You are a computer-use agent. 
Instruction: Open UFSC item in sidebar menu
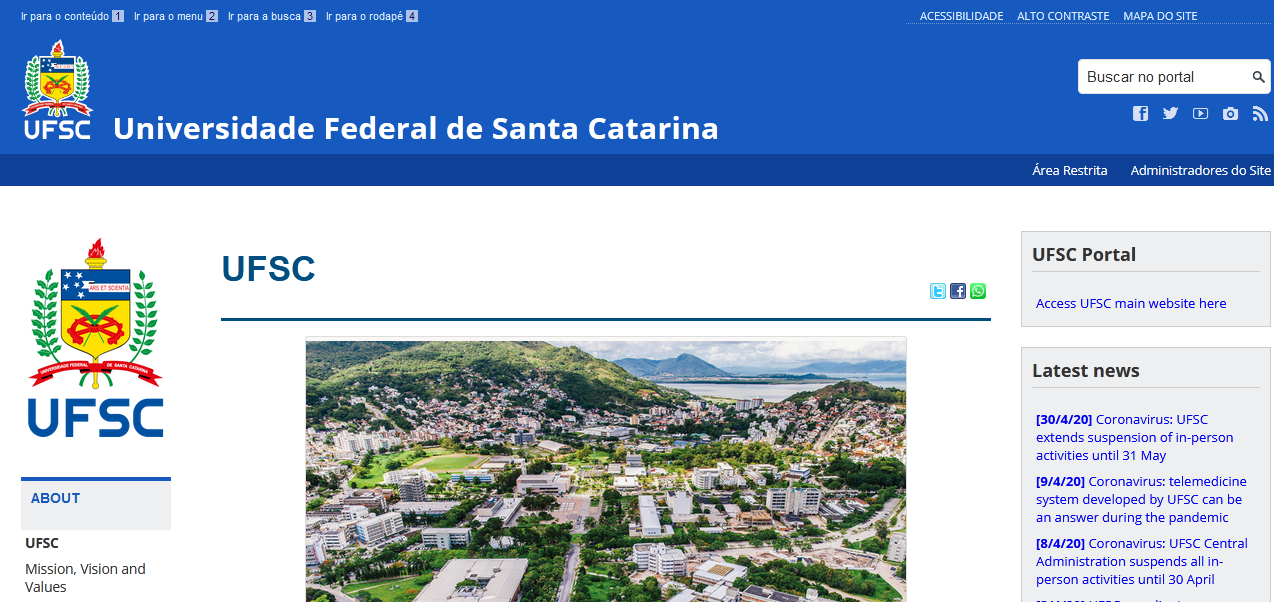(x=42, y=543)
